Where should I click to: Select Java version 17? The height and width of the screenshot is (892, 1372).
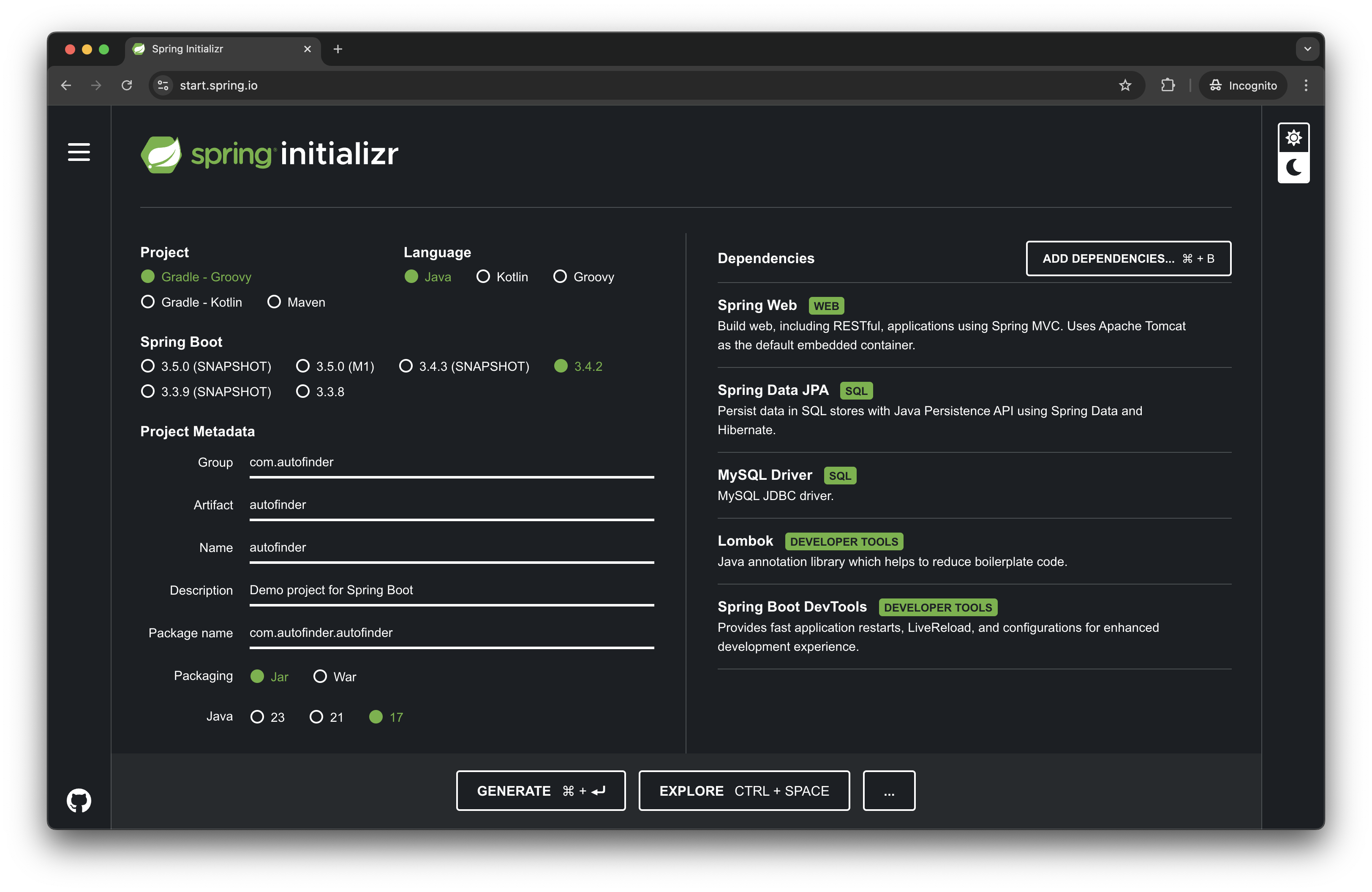386,717
